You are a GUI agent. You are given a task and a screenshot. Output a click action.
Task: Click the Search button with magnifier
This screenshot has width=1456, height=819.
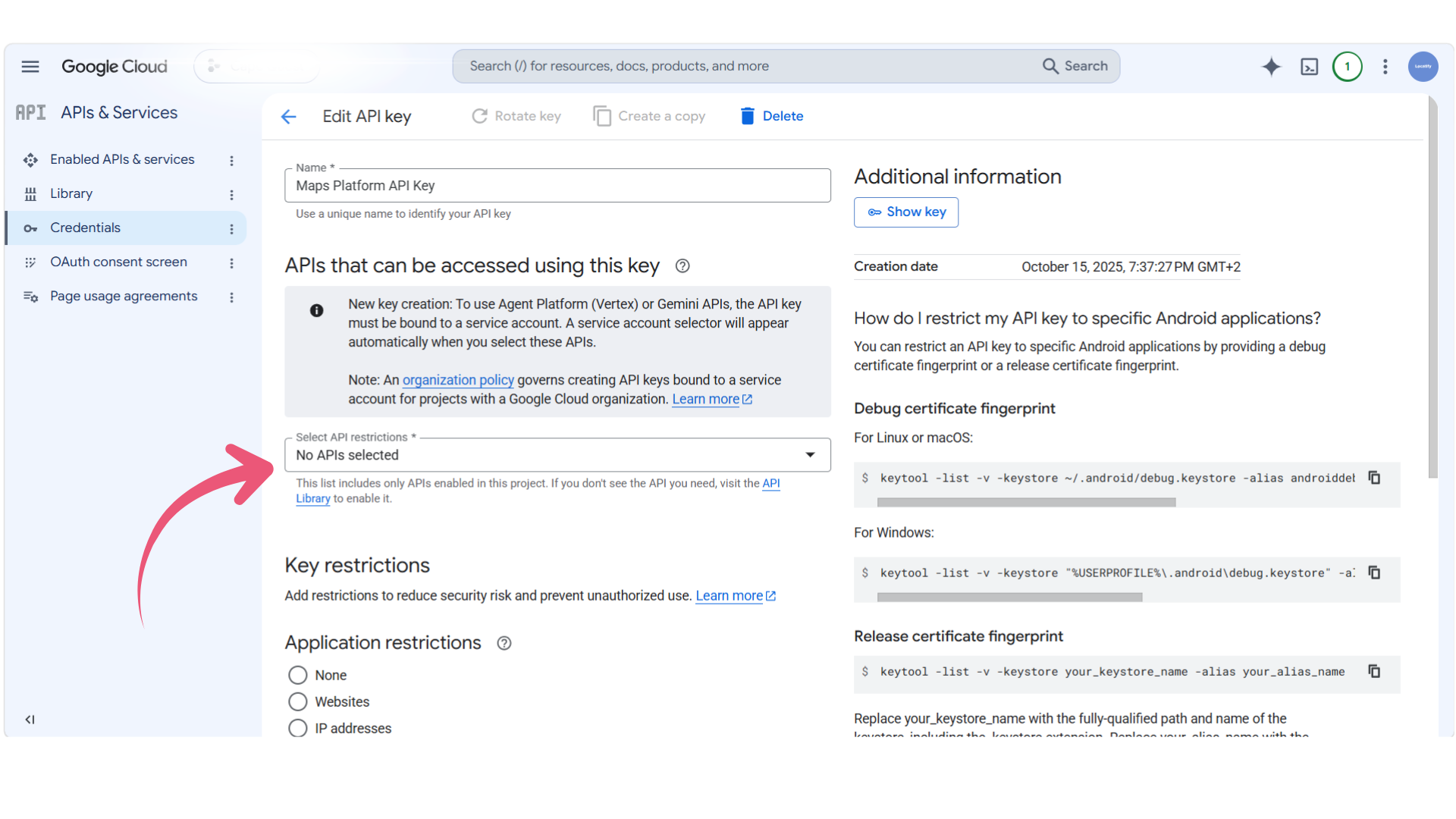click(1075, 67)
